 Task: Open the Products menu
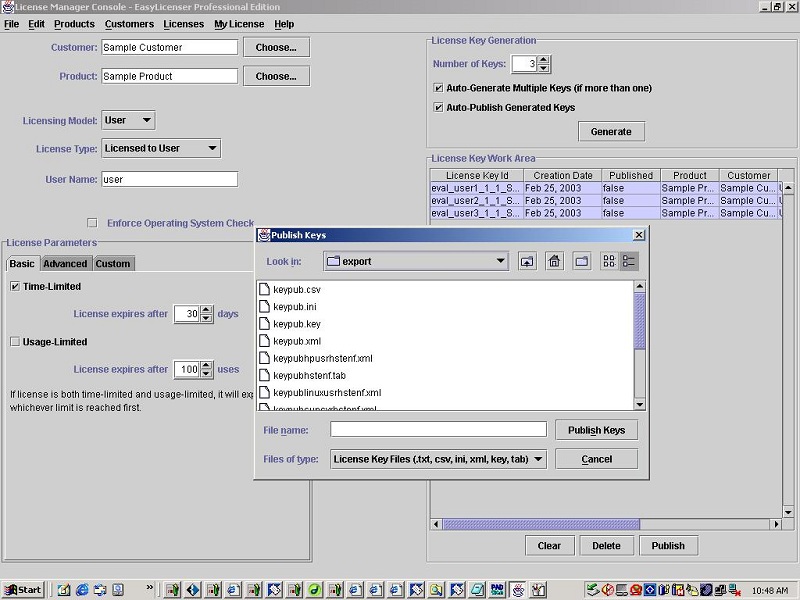click(74, 24)
